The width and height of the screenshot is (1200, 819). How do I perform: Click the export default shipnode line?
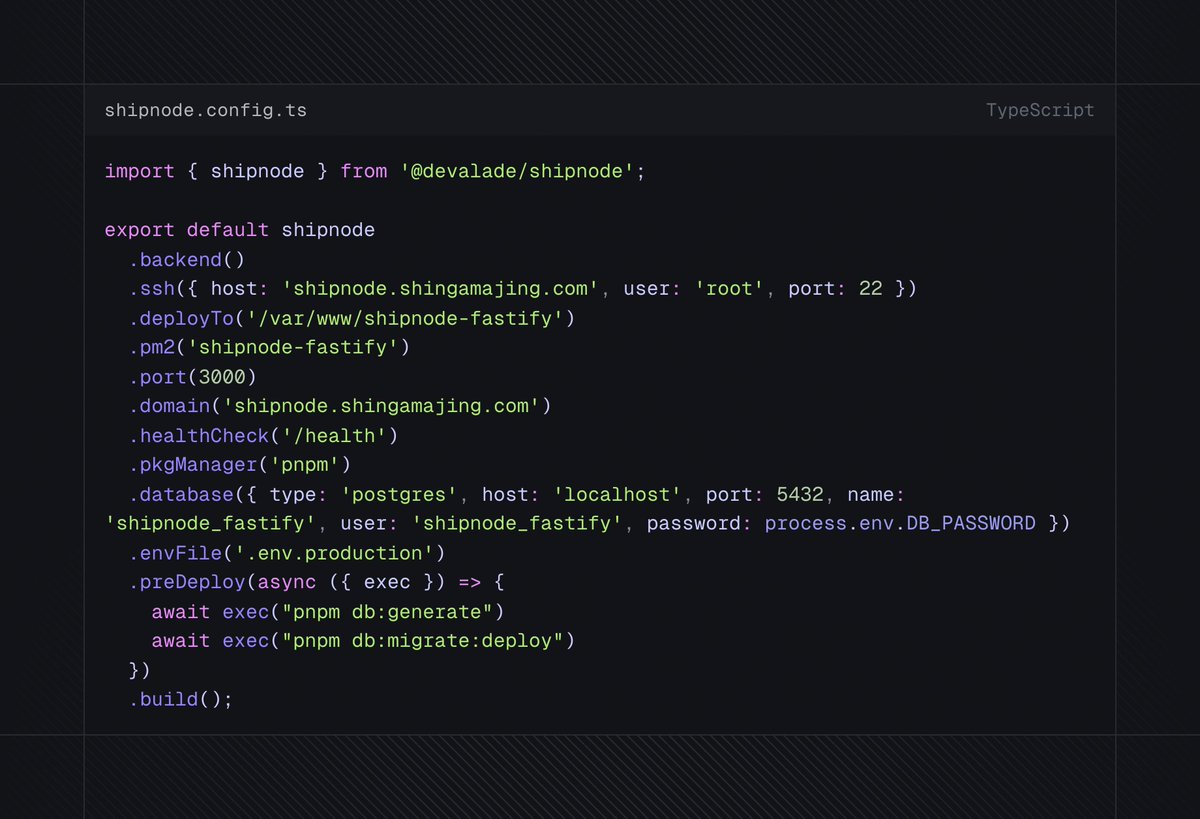240,230
